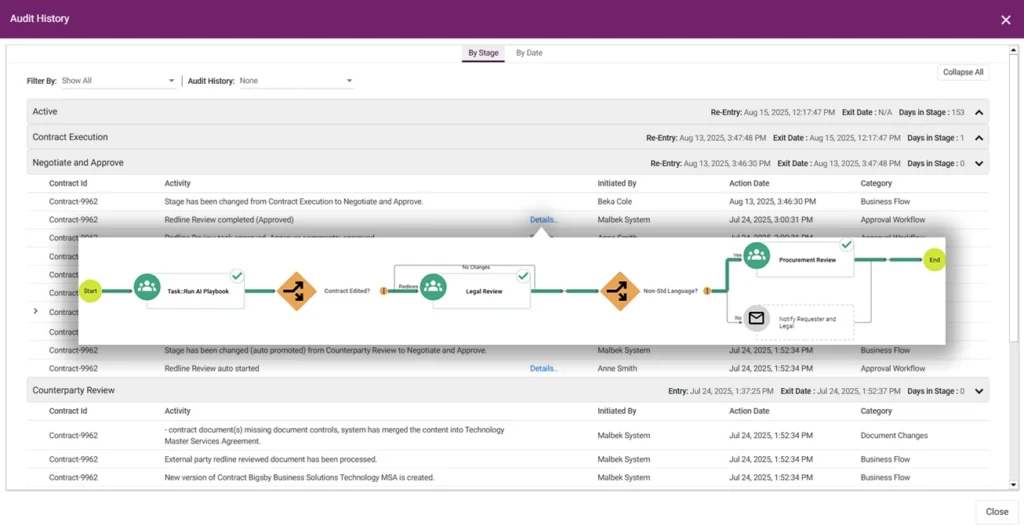Click the Contract Edited decision diamond icon
Viewport: 1024px width, 525px height.
tap(296, 291)
